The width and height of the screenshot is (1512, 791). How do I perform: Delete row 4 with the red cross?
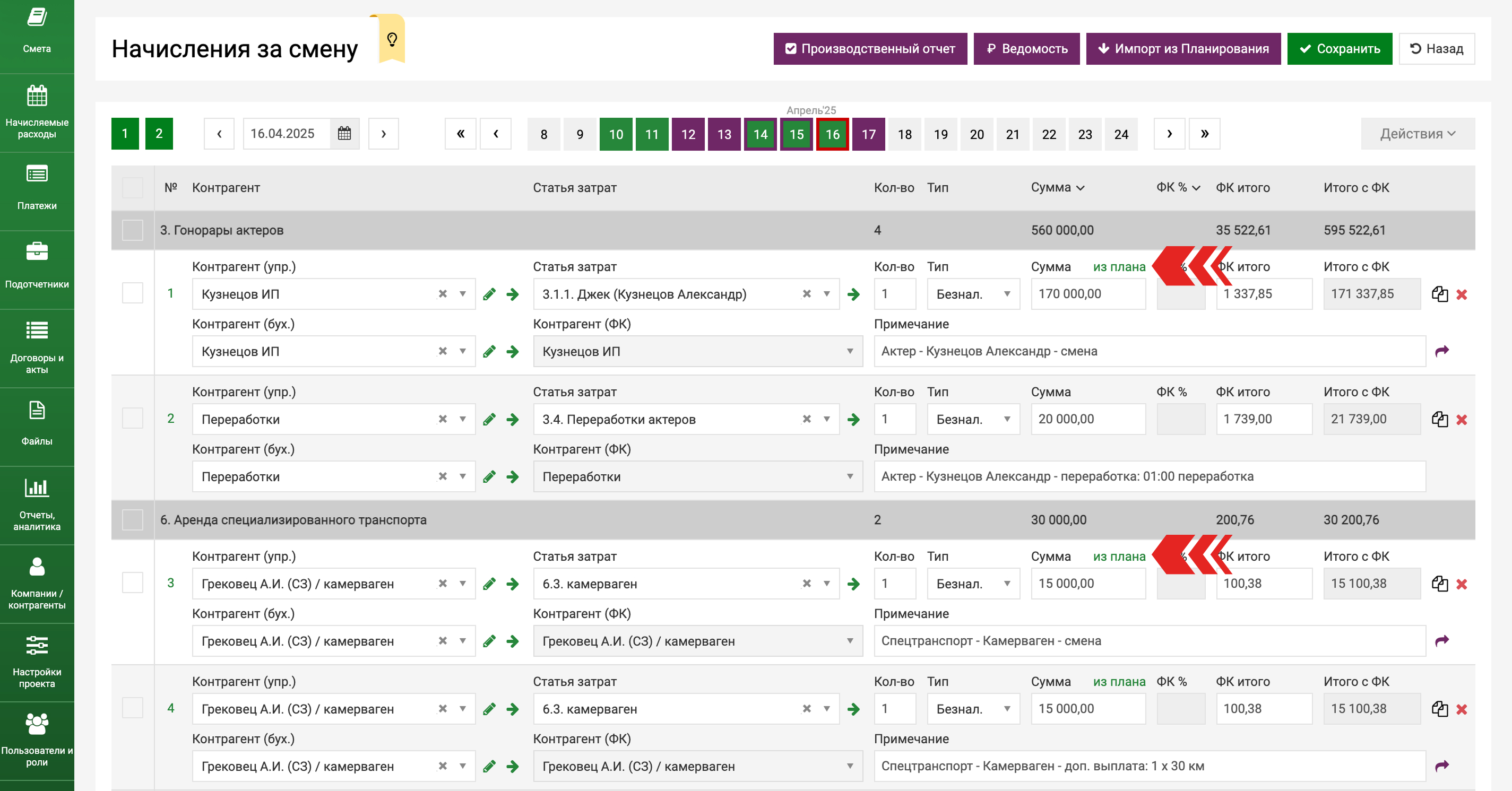pyautogui.click(x=1462, y=710)
